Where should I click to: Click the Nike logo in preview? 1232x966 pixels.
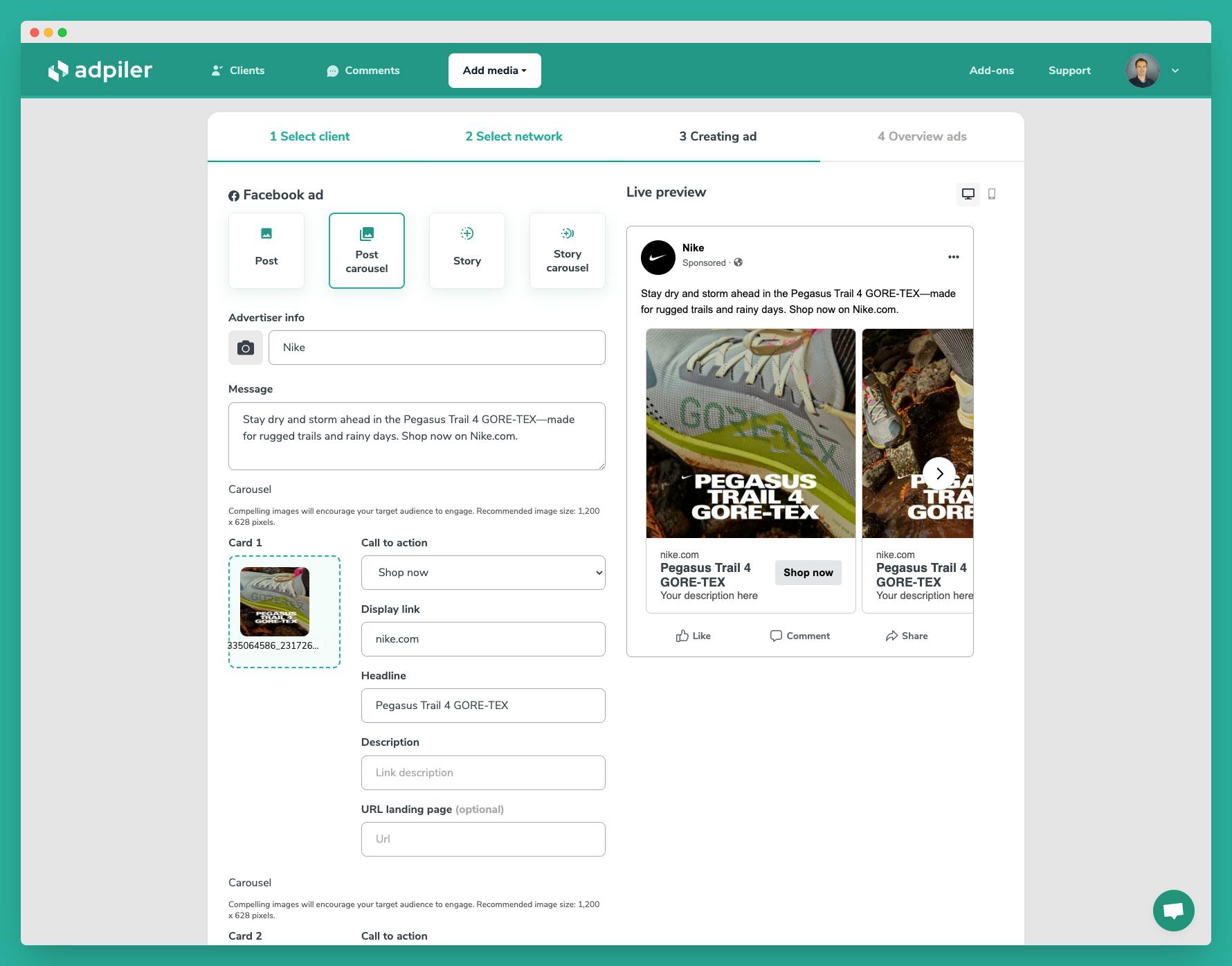[658, 258]
